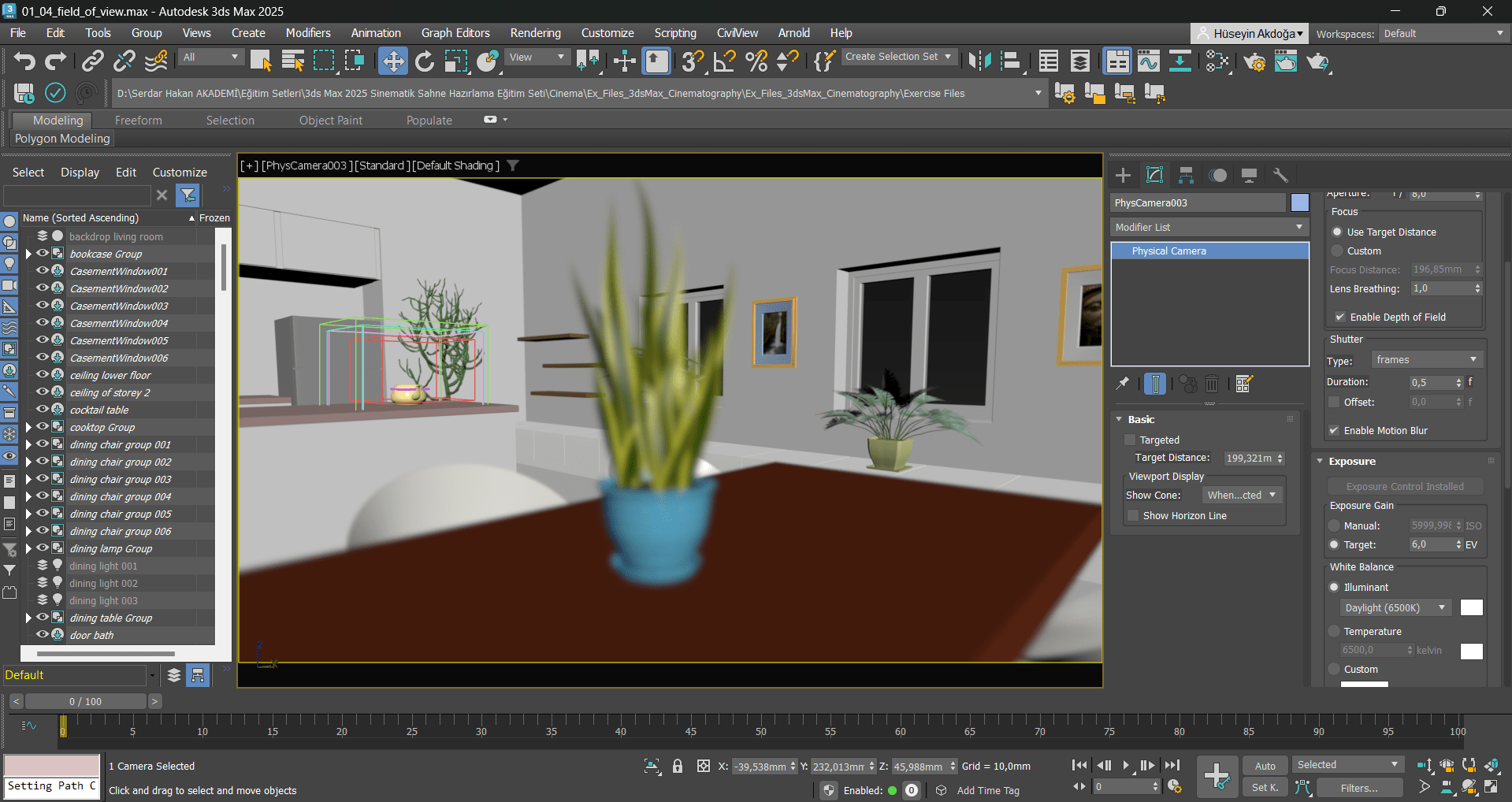Viewport: 1512px width, 802px height.
Task: Switch to the Freeform ribbon tab
Action: pyautogui.click(x=138, y=121)
